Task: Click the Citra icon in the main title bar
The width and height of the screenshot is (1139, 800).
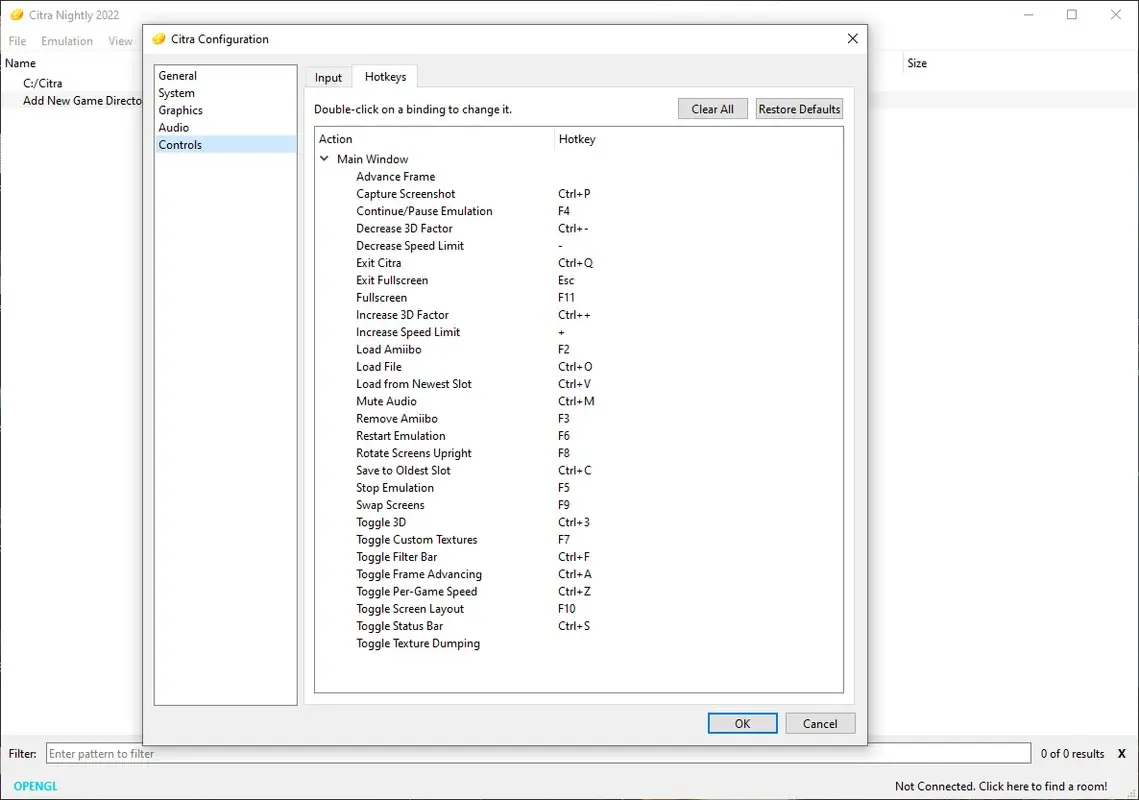Action: (16, 15)
